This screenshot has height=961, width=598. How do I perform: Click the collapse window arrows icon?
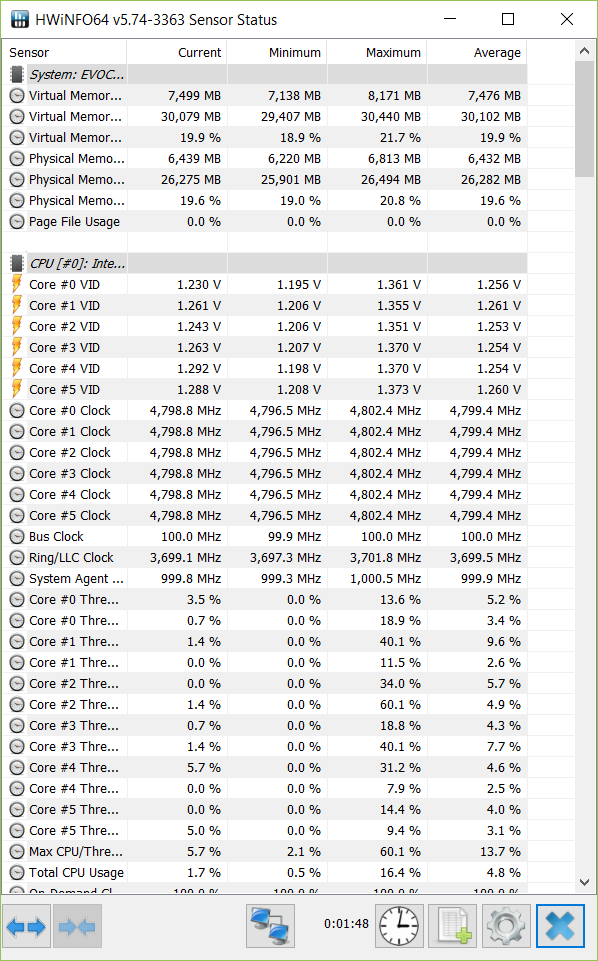coord(77,926)
